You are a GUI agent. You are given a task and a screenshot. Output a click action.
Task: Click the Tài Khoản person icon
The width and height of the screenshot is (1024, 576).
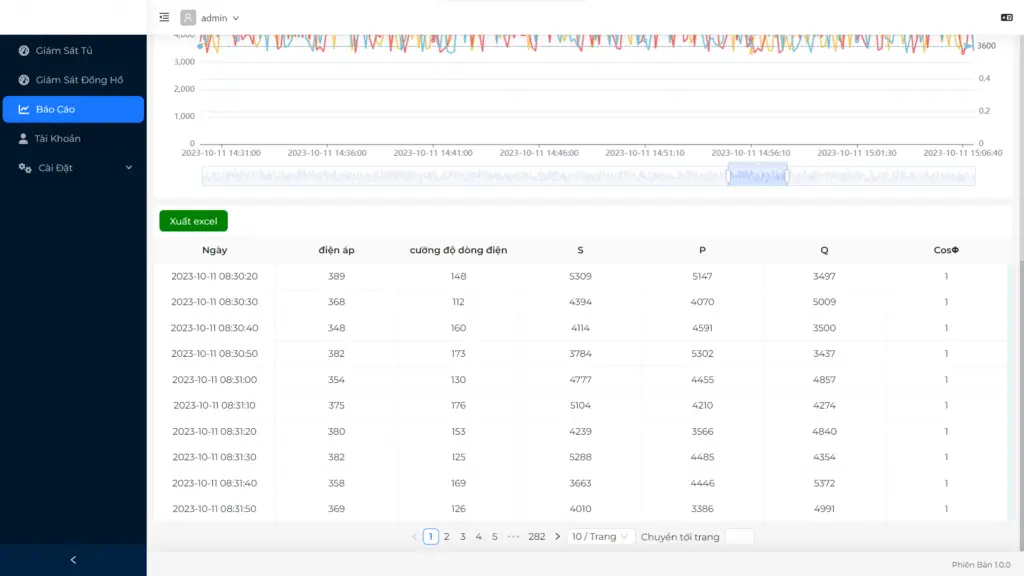(24, 139)
